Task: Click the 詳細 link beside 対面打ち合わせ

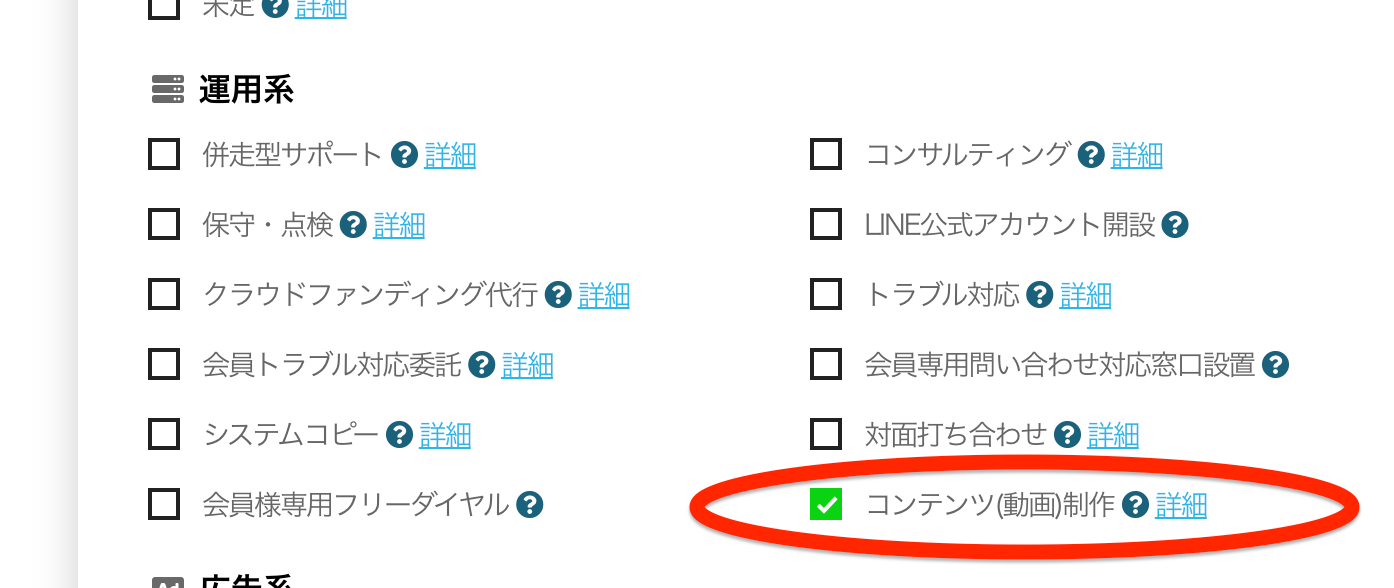Action: (x=1113, y=435)
